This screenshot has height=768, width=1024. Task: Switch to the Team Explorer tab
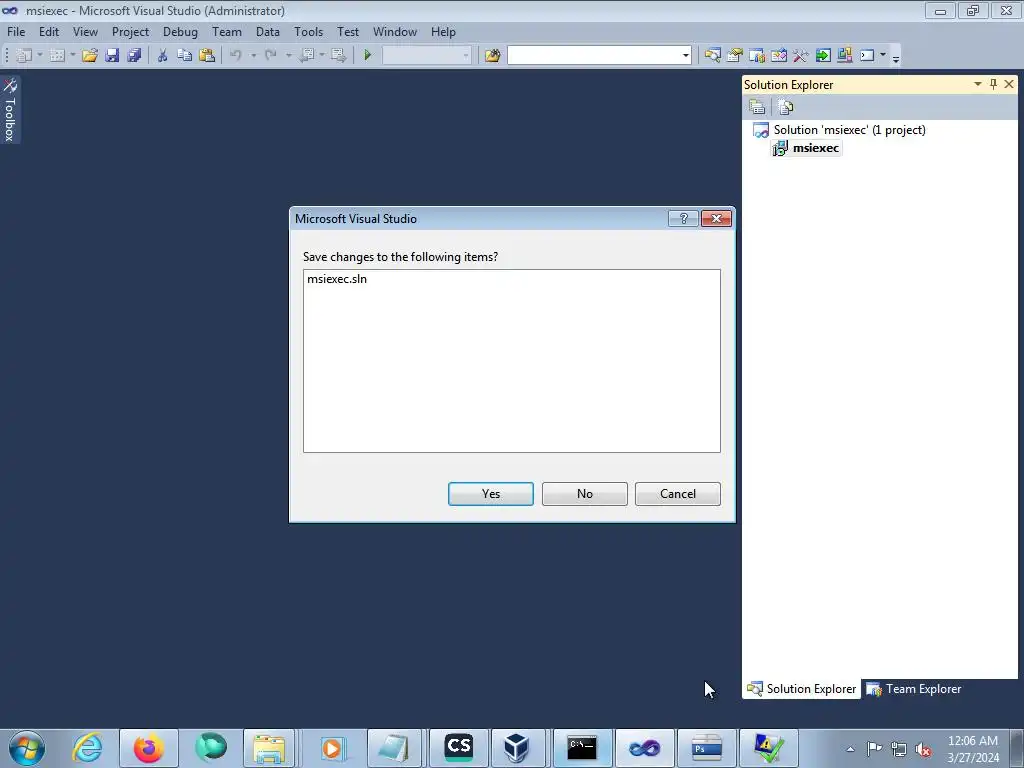point(914,689)
